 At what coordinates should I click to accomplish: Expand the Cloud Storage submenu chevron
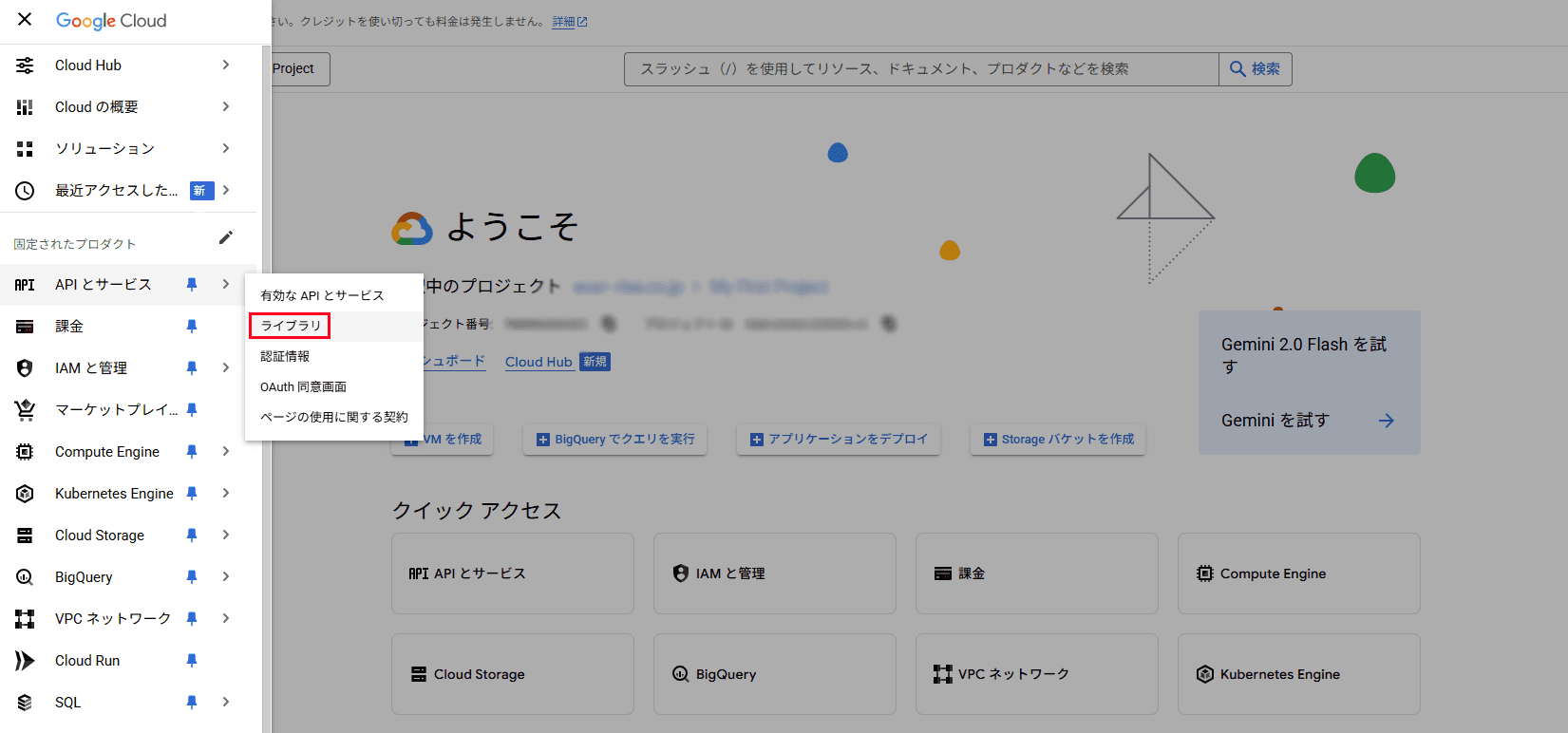pyautogui.click(x=226, y=535)
